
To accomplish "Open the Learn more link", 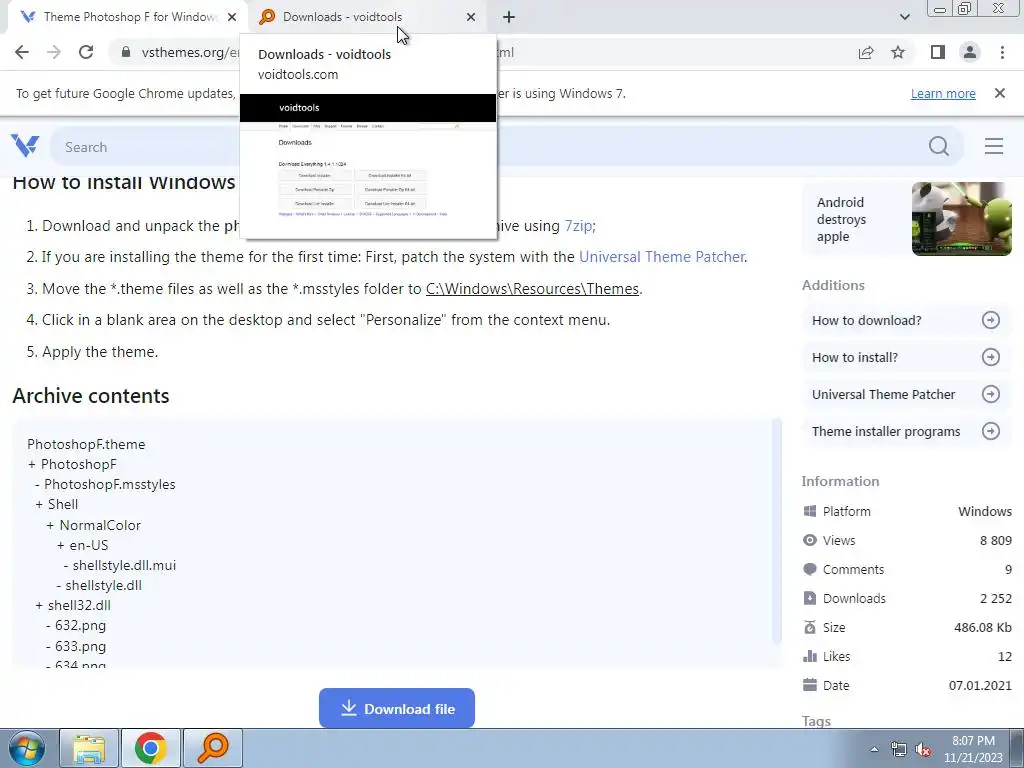I will (943, 93).
